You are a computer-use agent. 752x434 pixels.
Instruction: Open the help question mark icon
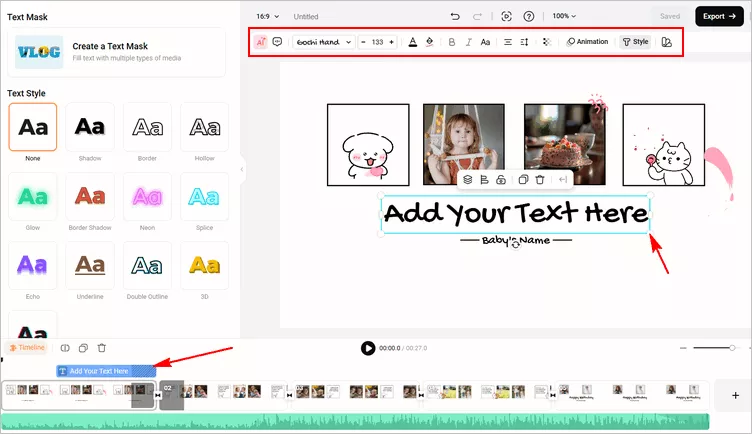coord(529,16)
